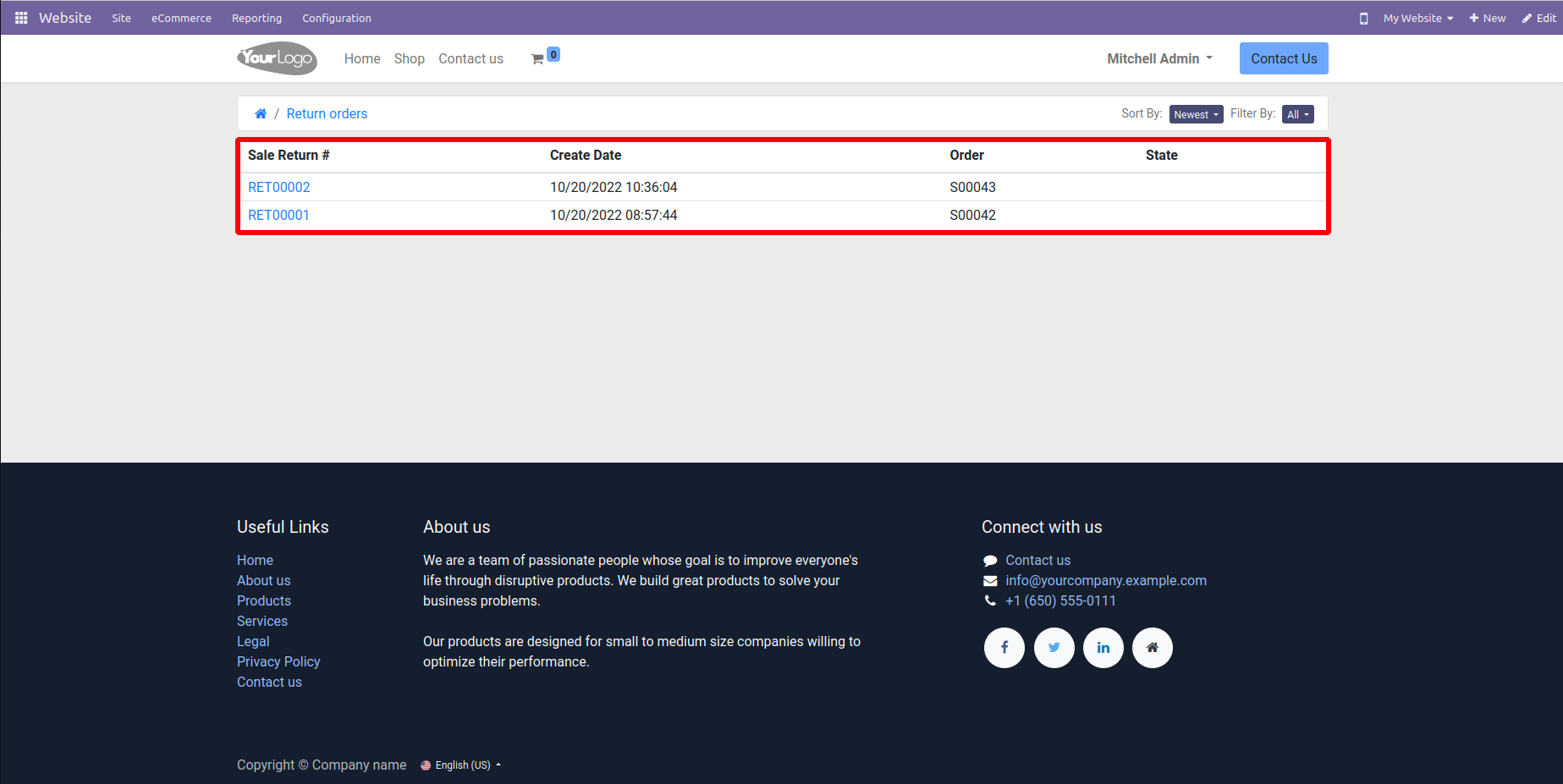The height and width of the screenshot is (784, 1563).
Task: Click footer Privacy Policy link
Action: (x=278, y=661)
